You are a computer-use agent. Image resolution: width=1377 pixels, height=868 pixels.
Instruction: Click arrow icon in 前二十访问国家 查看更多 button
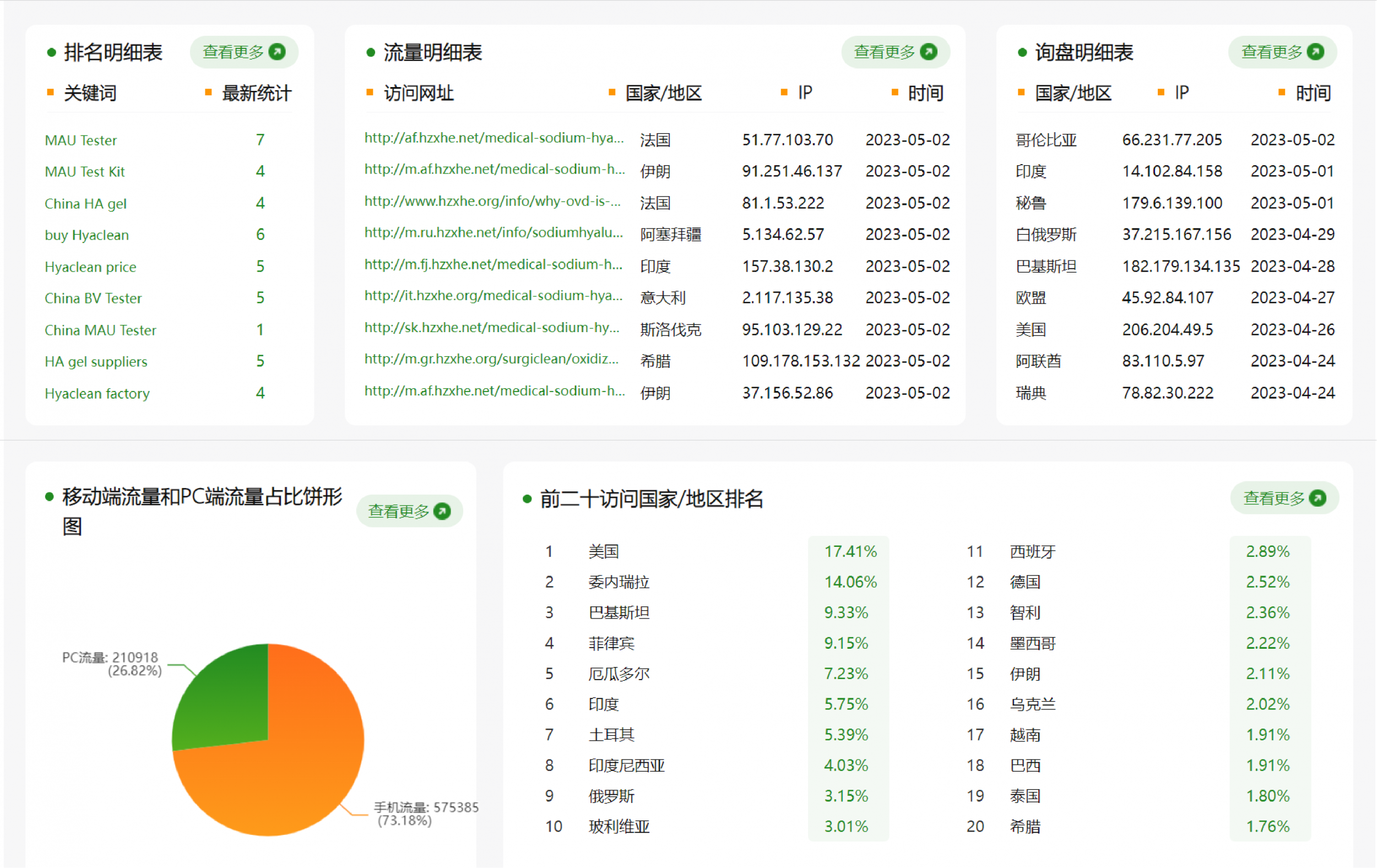1318,498
